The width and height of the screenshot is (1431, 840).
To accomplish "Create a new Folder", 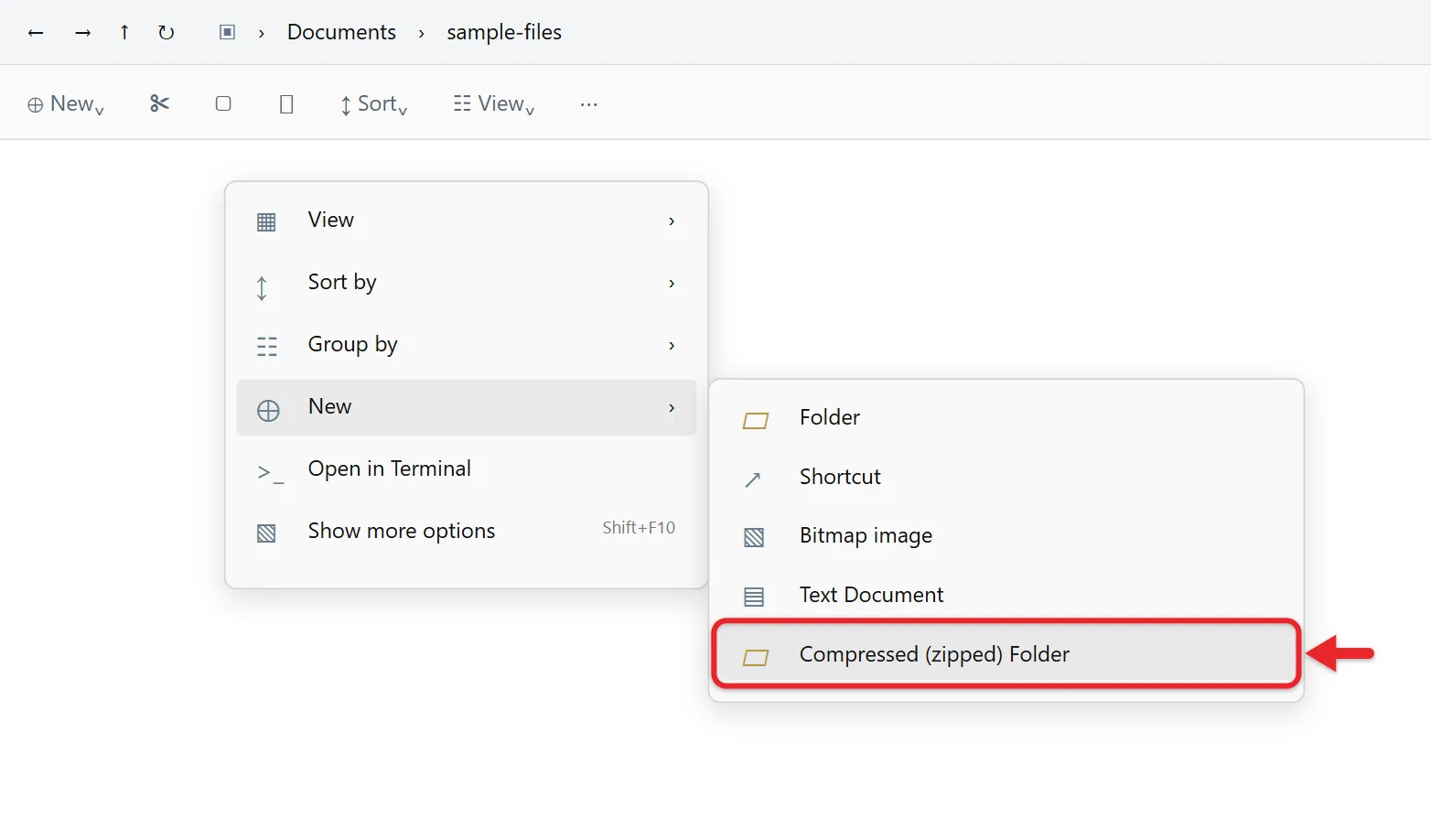I will pos(1006,418).
